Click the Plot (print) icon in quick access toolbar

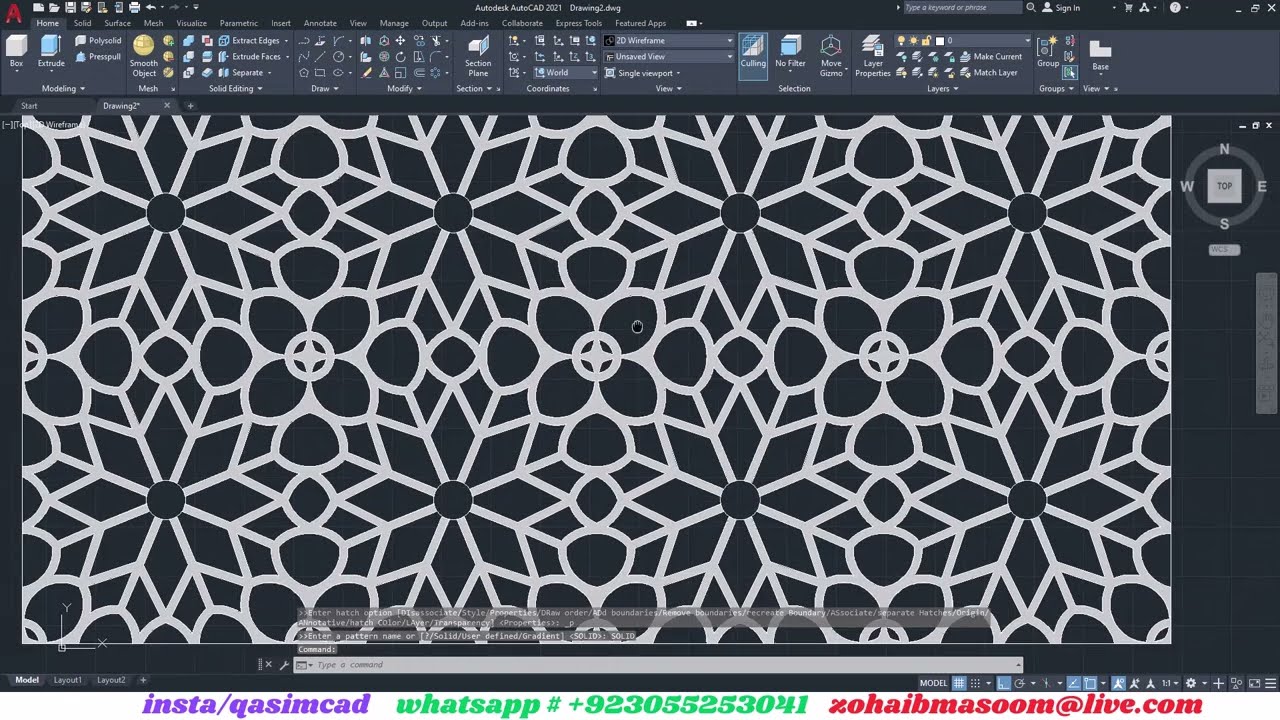click(x=134, y=7)
